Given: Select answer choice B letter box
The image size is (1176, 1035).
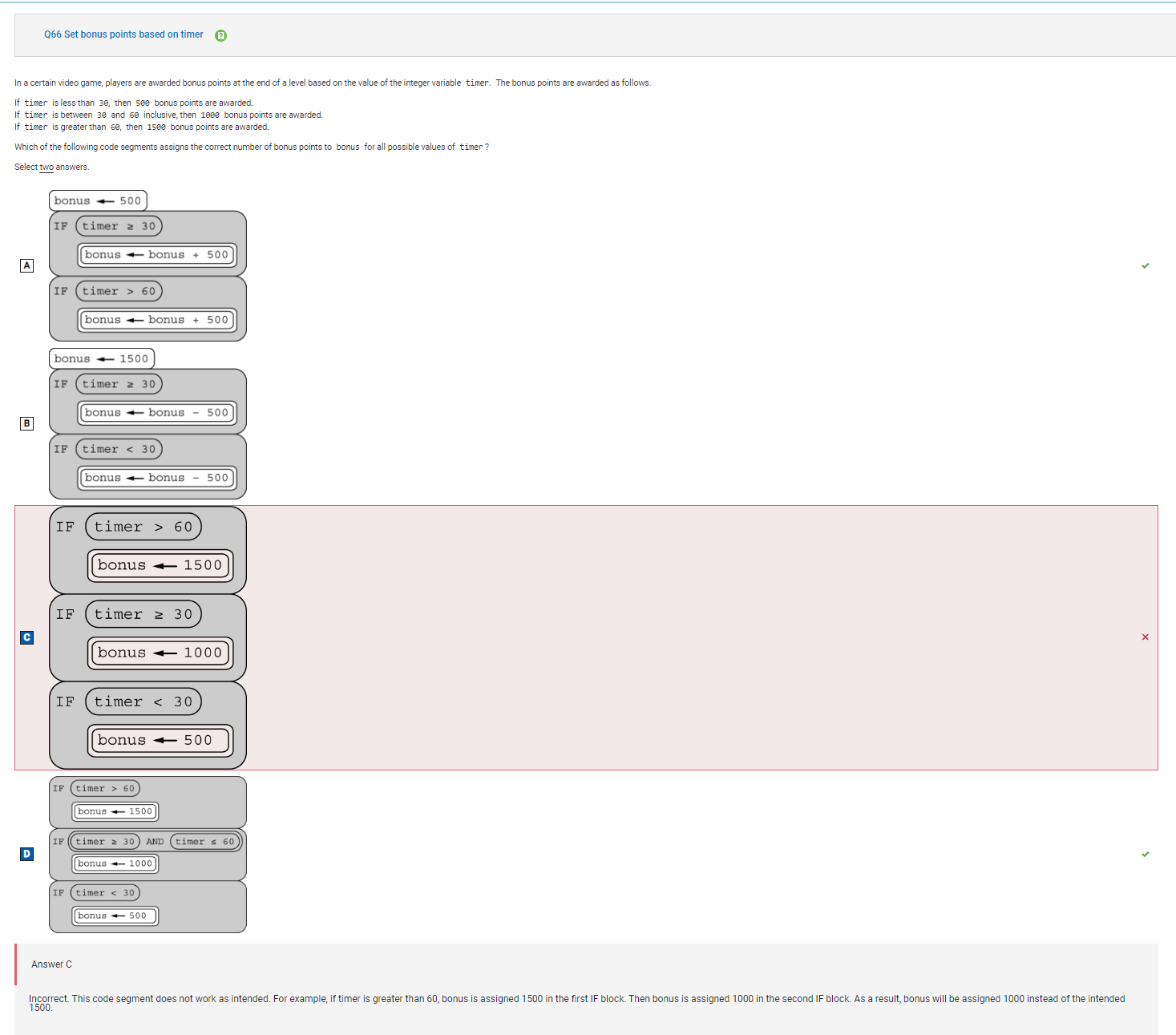Looking at the screenshot, I should (x=27, y=423).
